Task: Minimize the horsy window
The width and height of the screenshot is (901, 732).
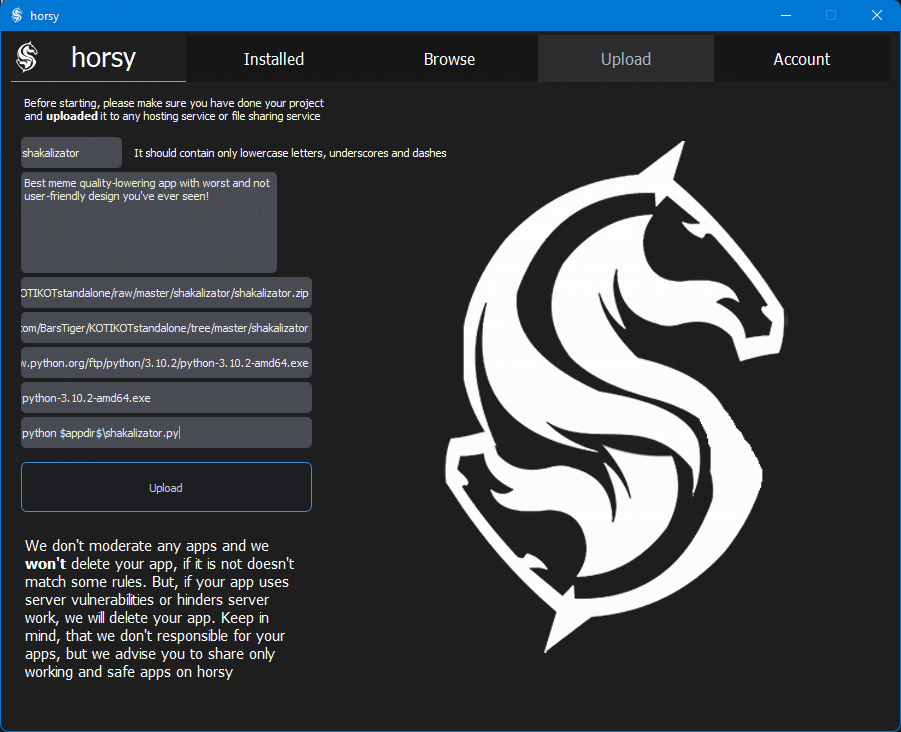Action: coord(785,15)
